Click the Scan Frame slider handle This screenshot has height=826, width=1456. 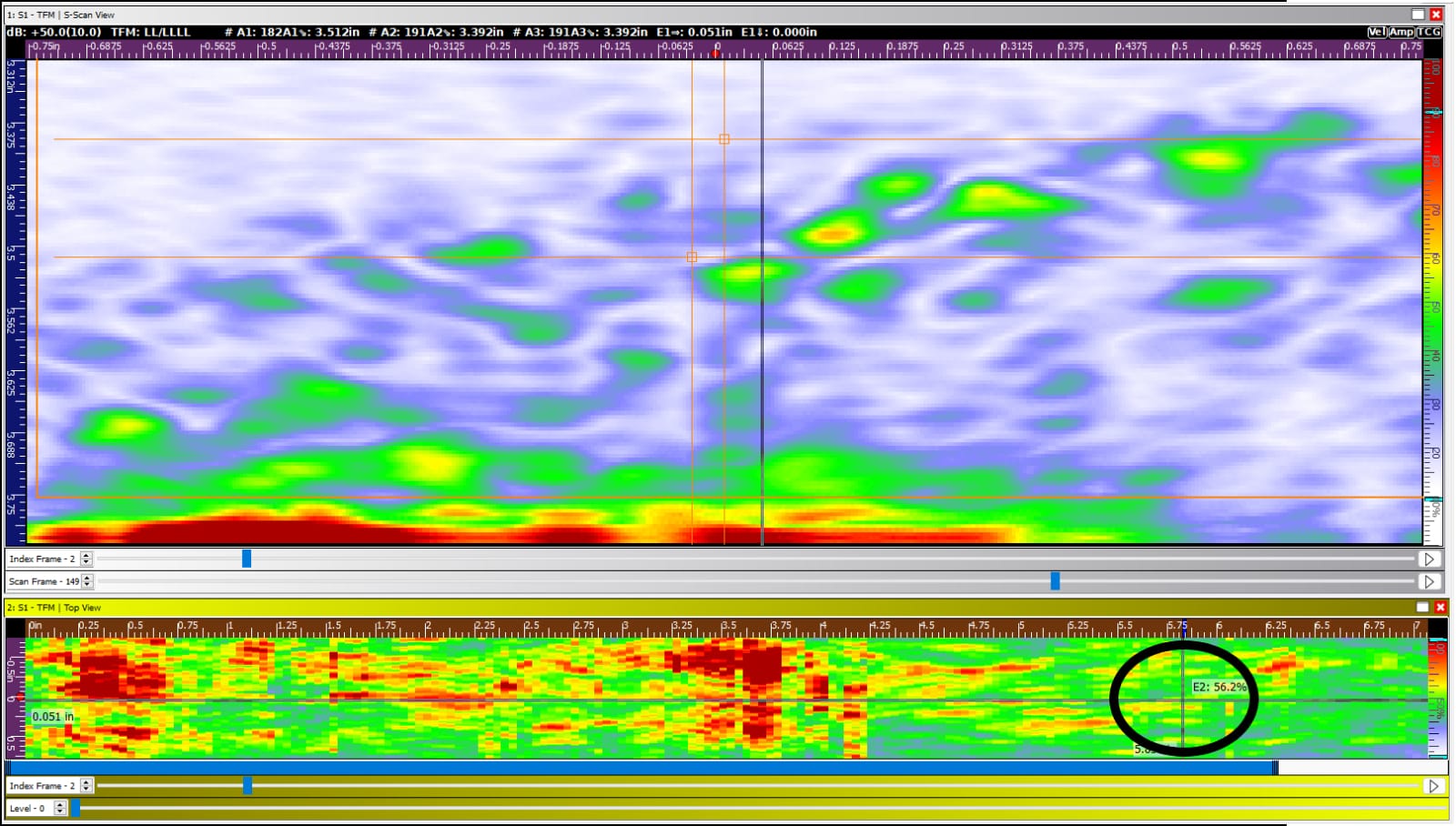click(1056, 580)
